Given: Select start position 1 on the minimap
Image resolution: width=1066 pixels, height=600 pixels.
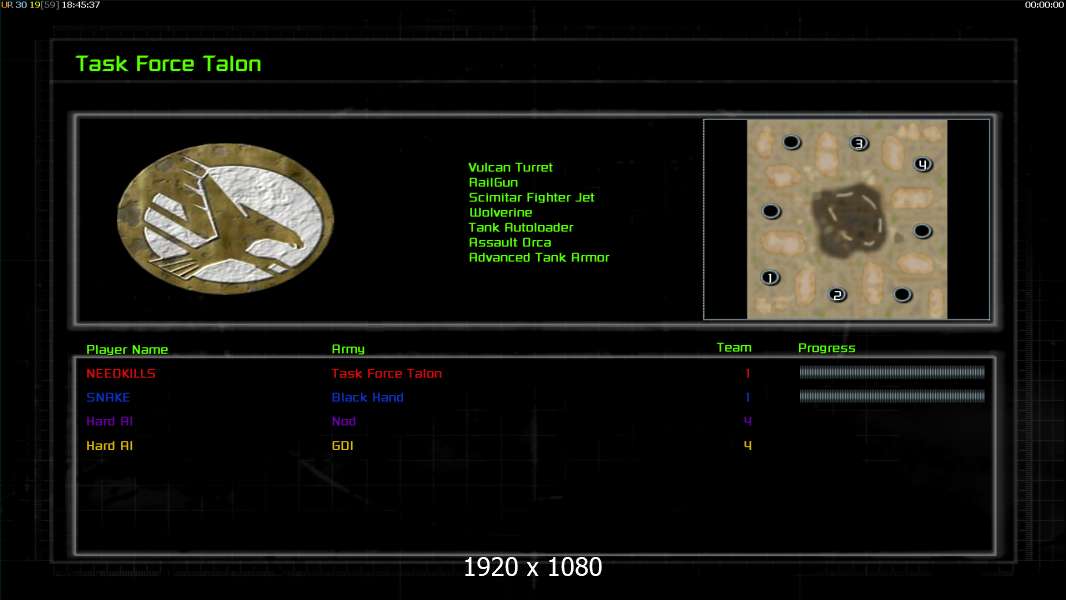Looking at the screenshot, I should pyautogui.click(x=770, y=278).
